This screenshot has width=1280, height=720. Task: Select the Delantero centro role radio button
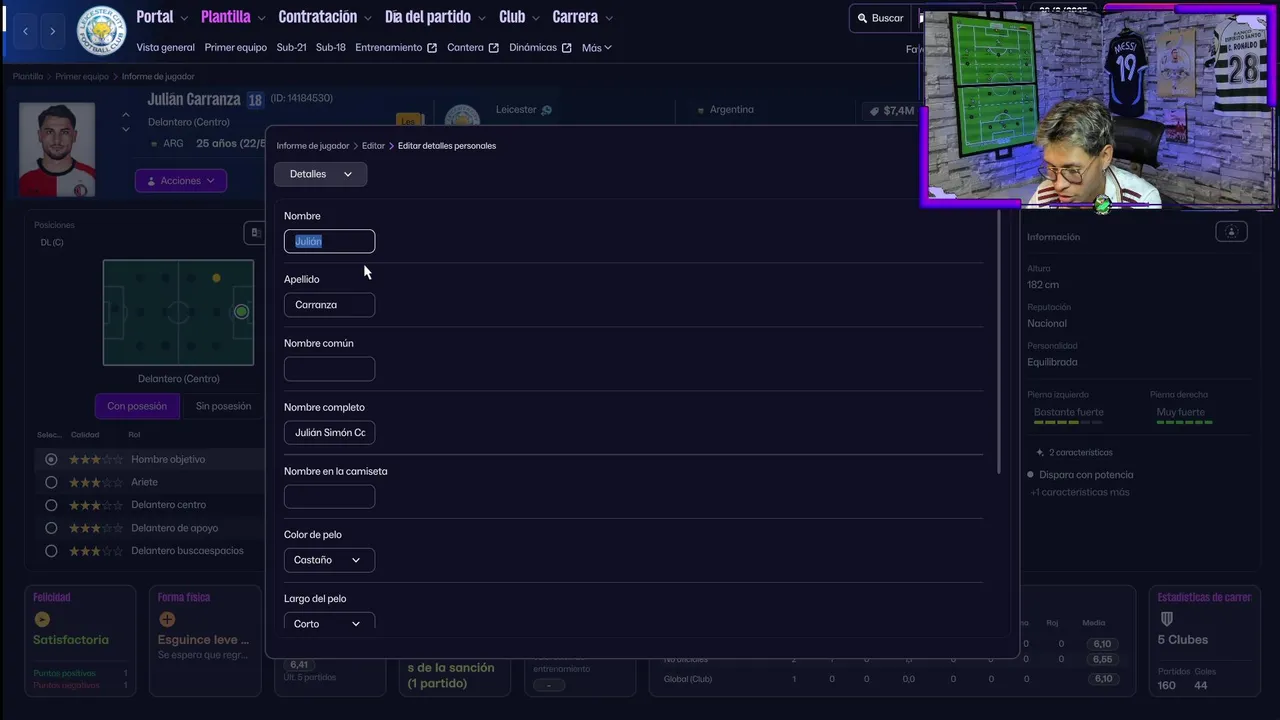[x=51, y=505]
